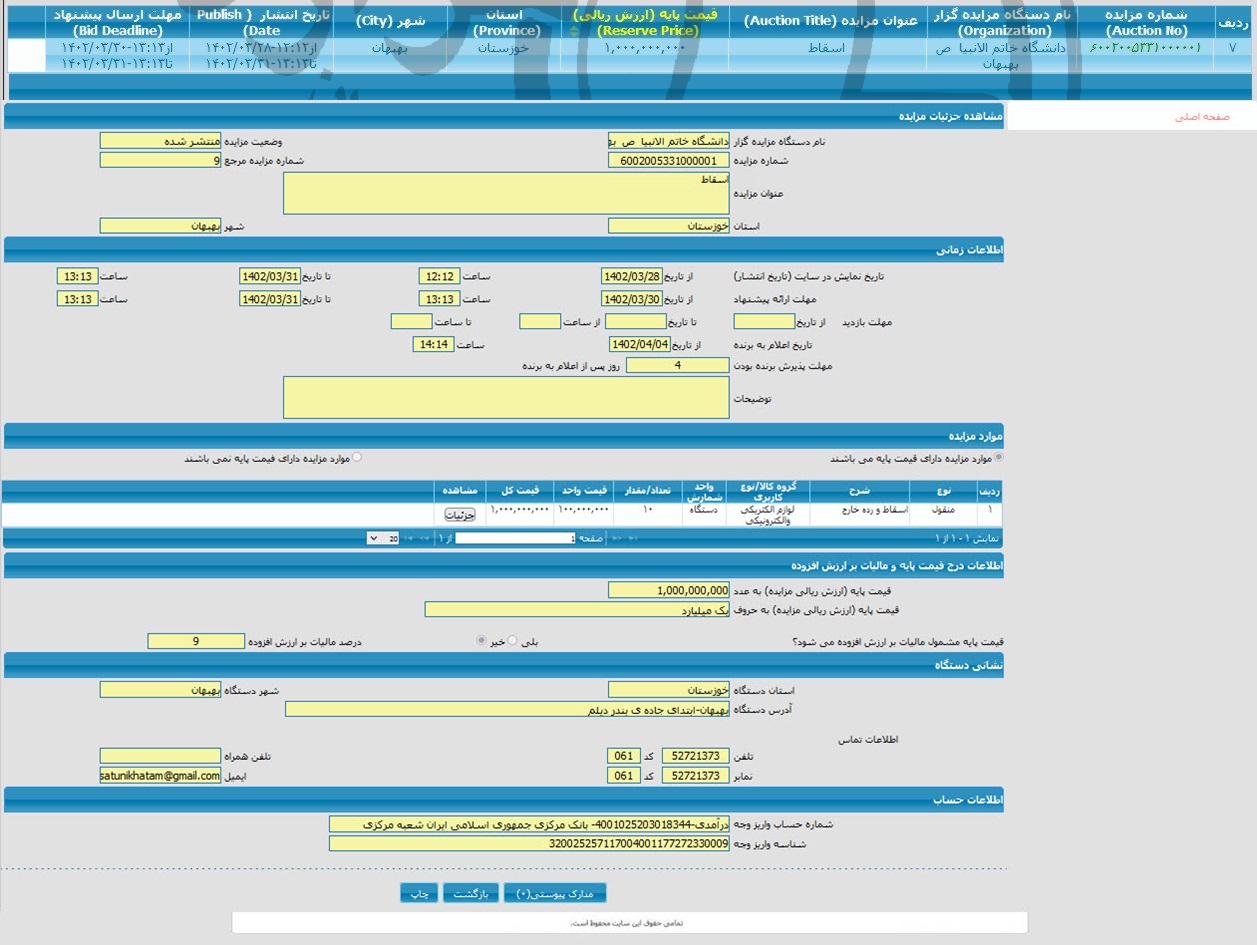The image size is (1257, 945).
Task: Click auction number link 6002005331000001 in top row
Action: 1146,48
